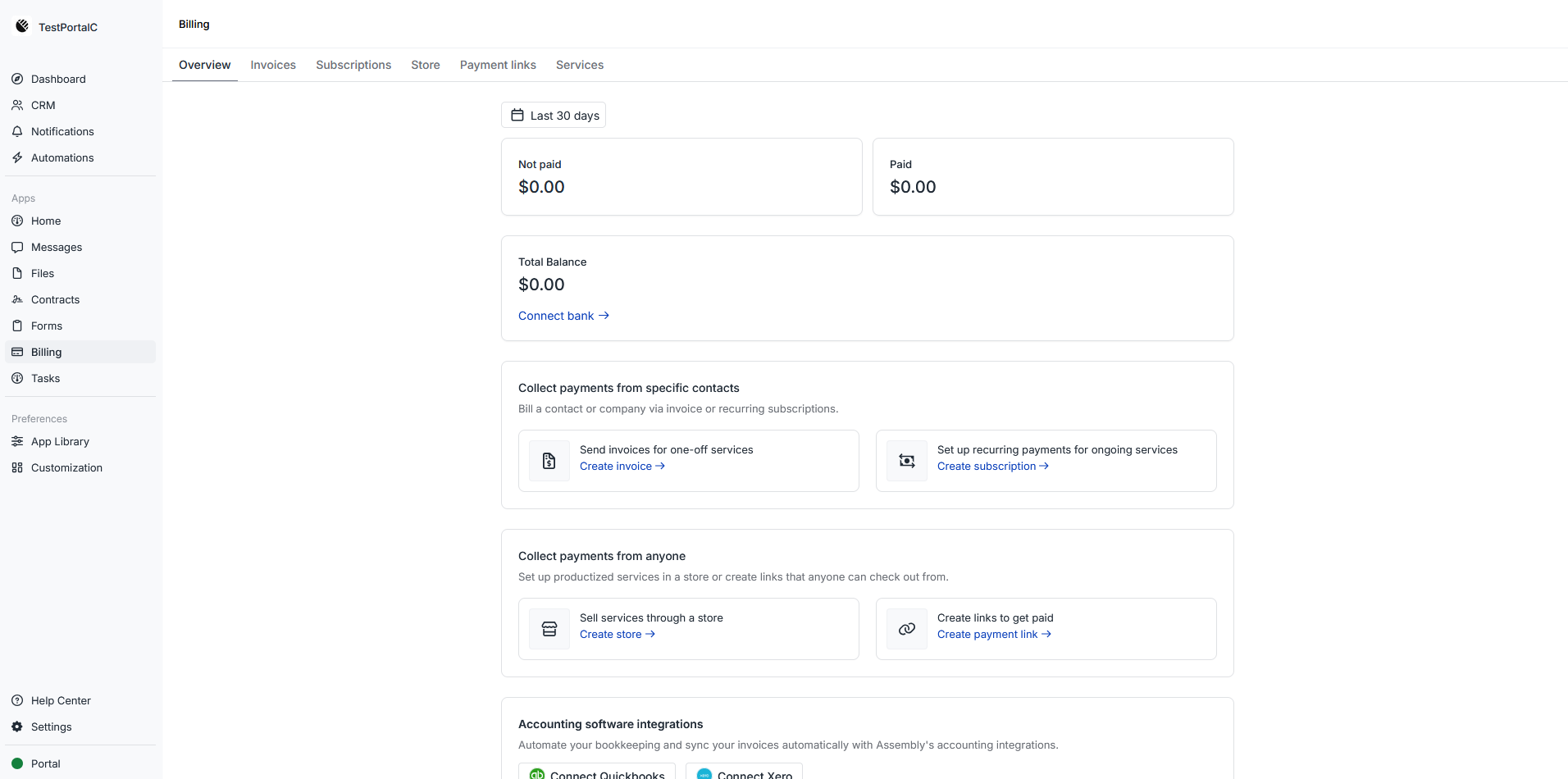Click the invoice document icon

point(549,461)
